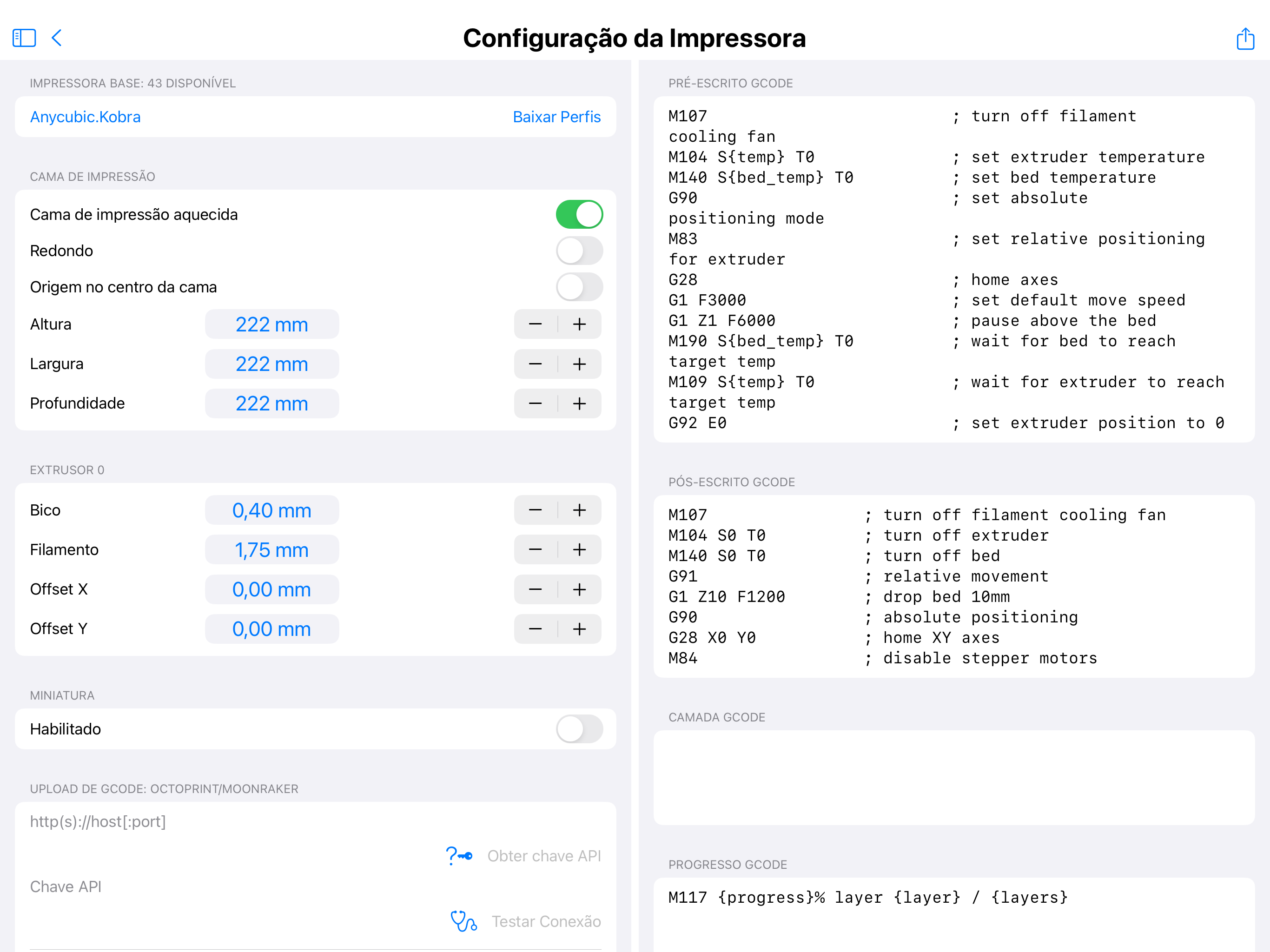Image resolution: width=1270 pixels, height=952 pixels.
Task: Increase Offset X with plus
Action: point(579,589)
